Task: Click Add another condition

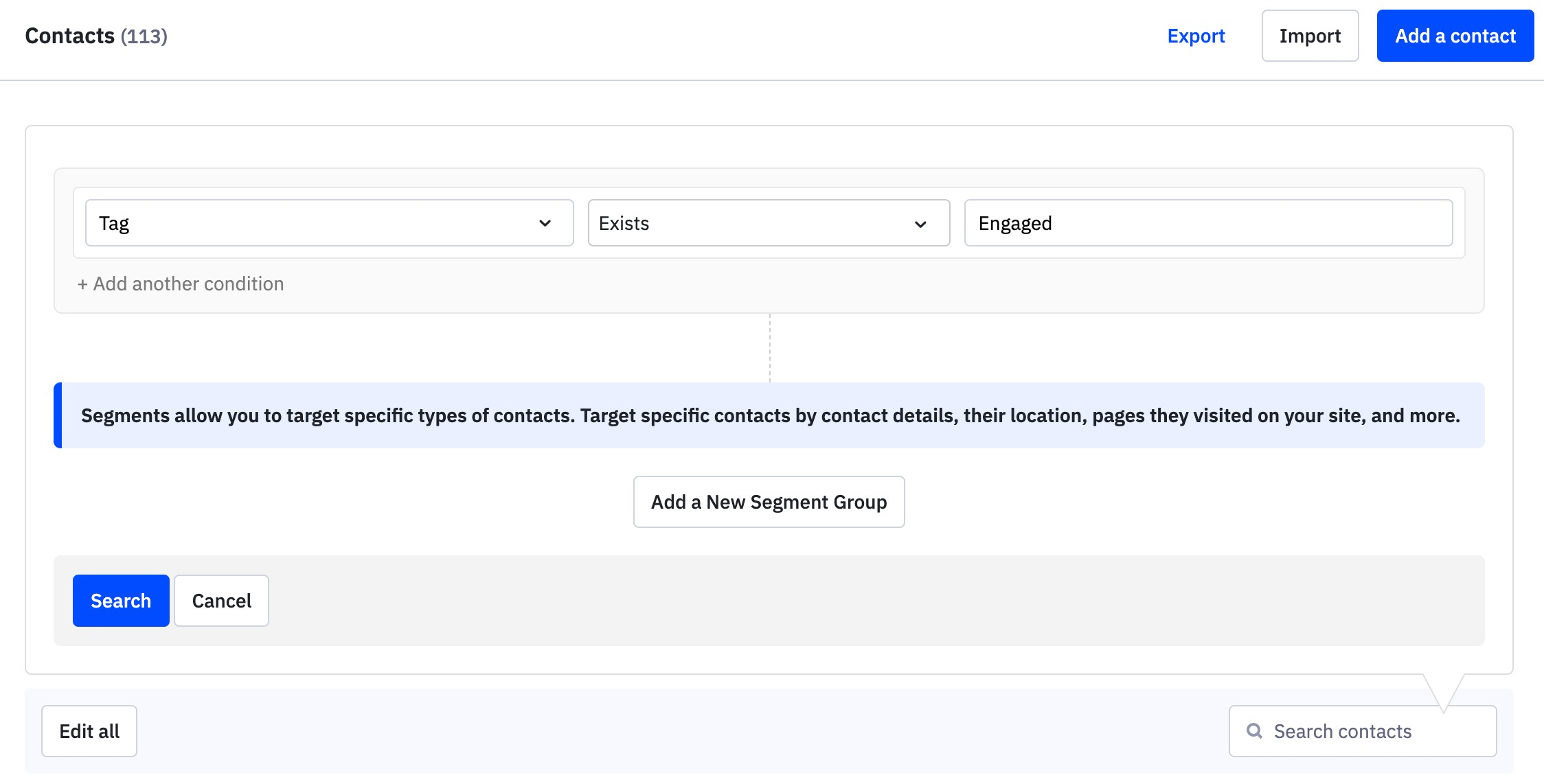Action: (180, 284)
